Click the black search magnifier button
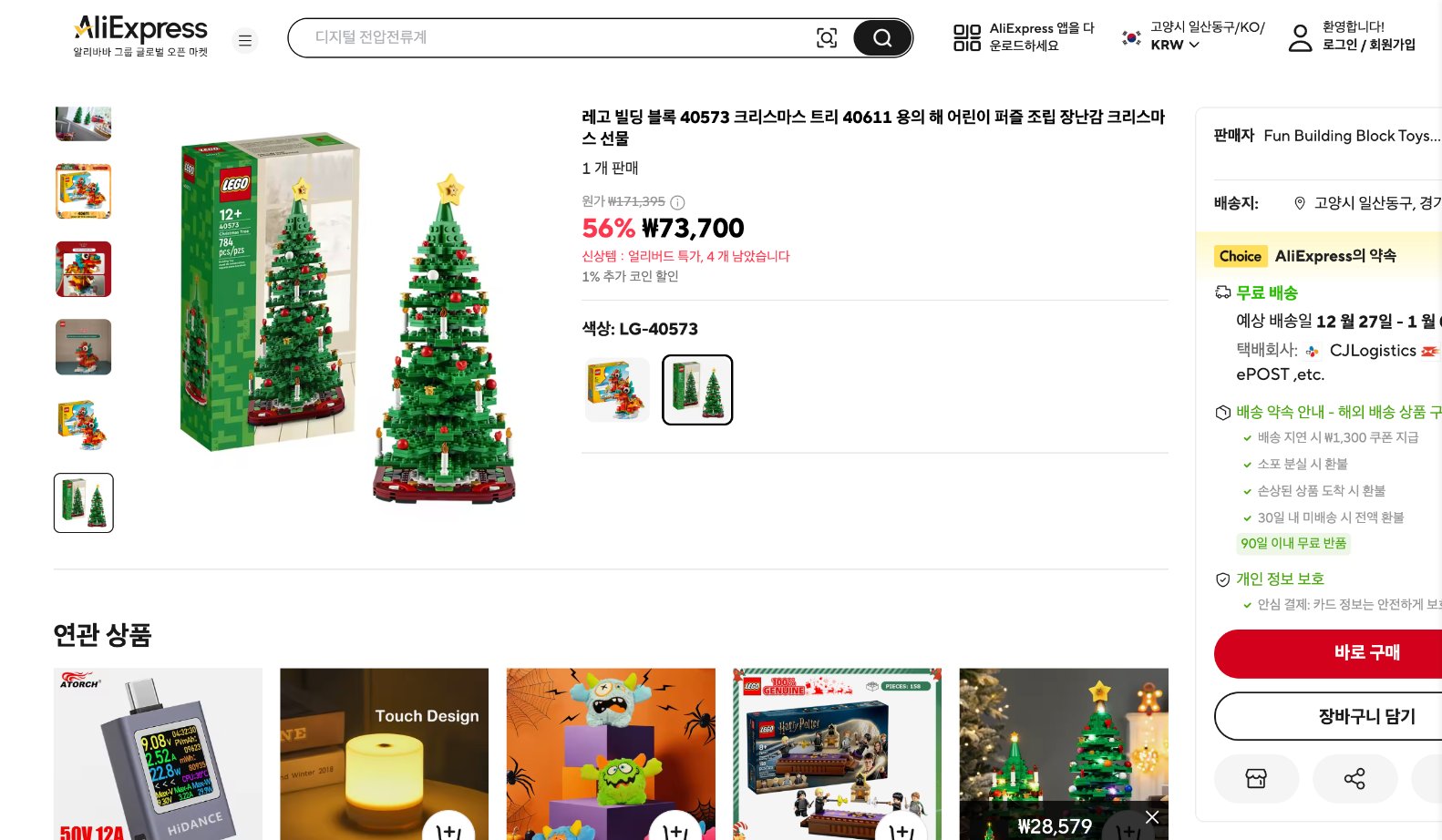This screenshot has height=840, width=1442. click(881, 37)
